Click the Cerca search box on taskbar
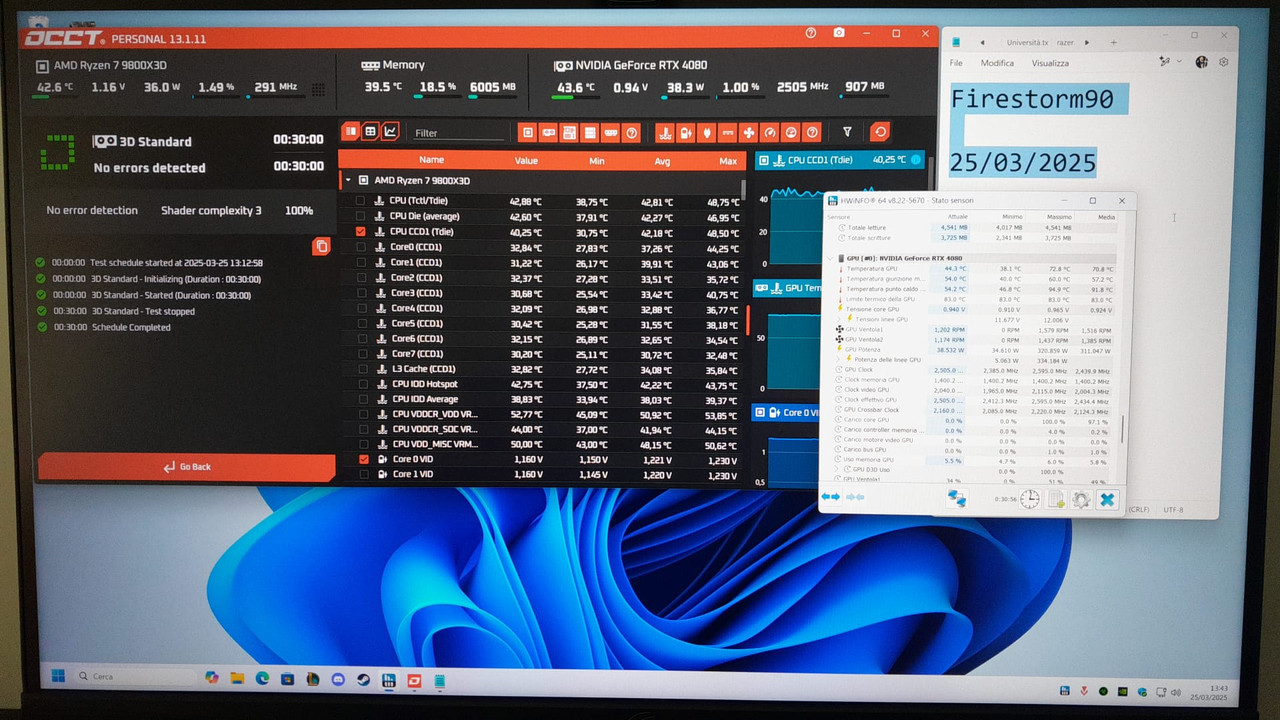Screen dimensions: 1280x720 [x=134, y=677]
